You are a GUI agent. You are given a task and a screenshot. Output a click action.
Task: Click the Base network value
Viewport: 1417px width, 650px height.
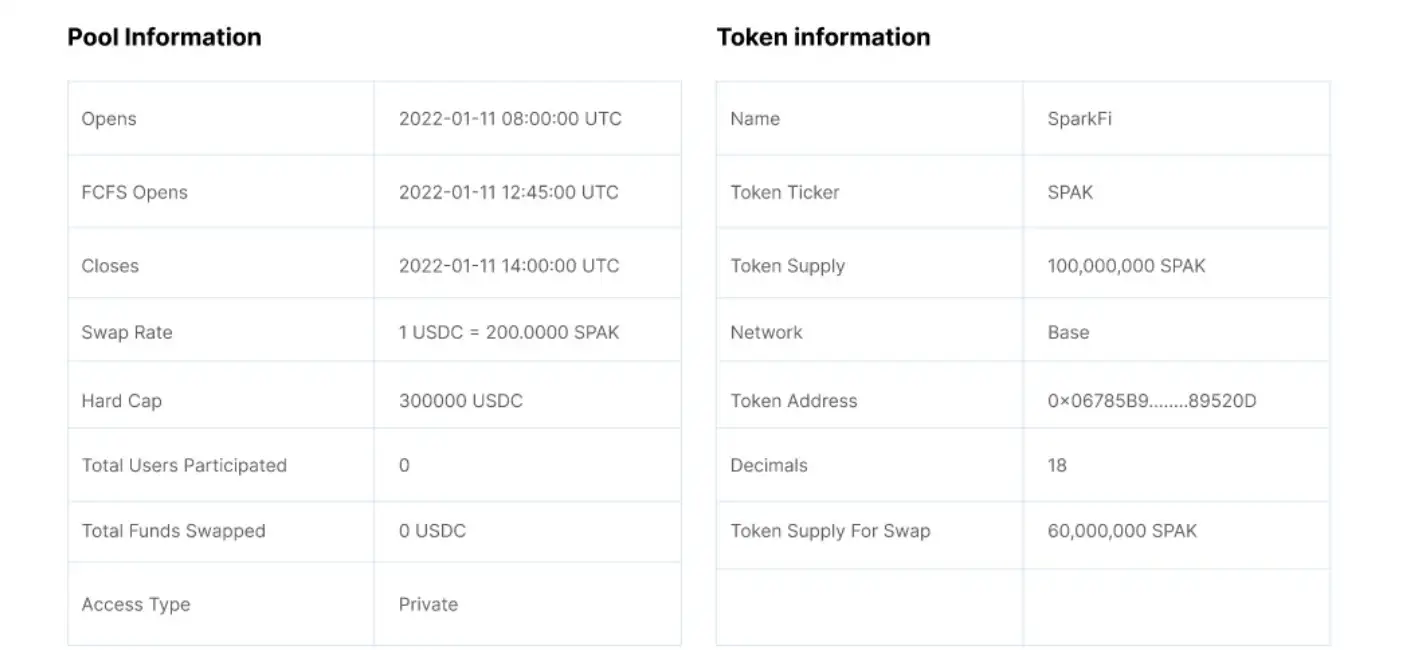point(1068,333)
